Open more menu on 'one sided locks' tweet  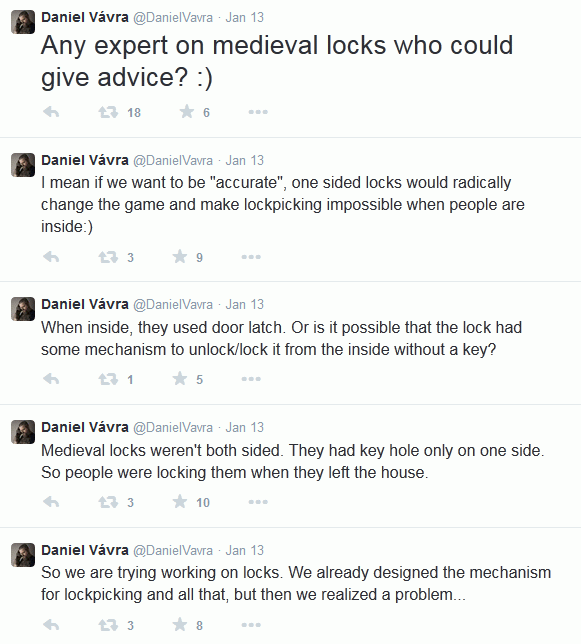click(251, 257)
